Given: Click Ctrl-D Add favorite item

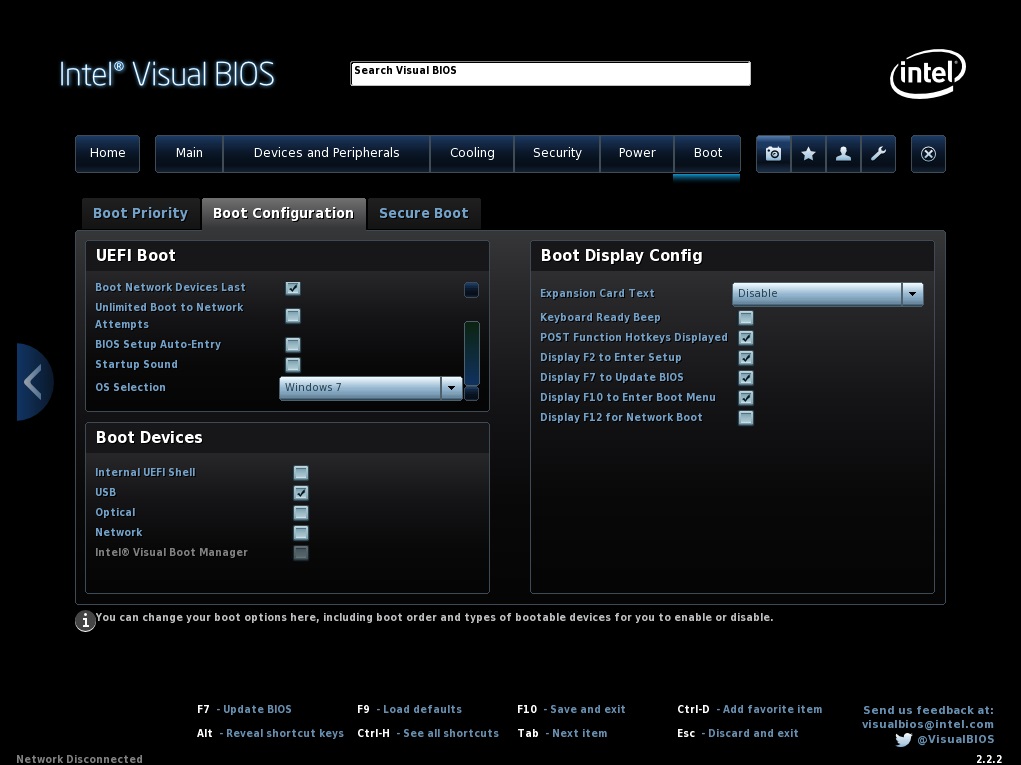Looking at the screenshot, I should pos(749,710).
